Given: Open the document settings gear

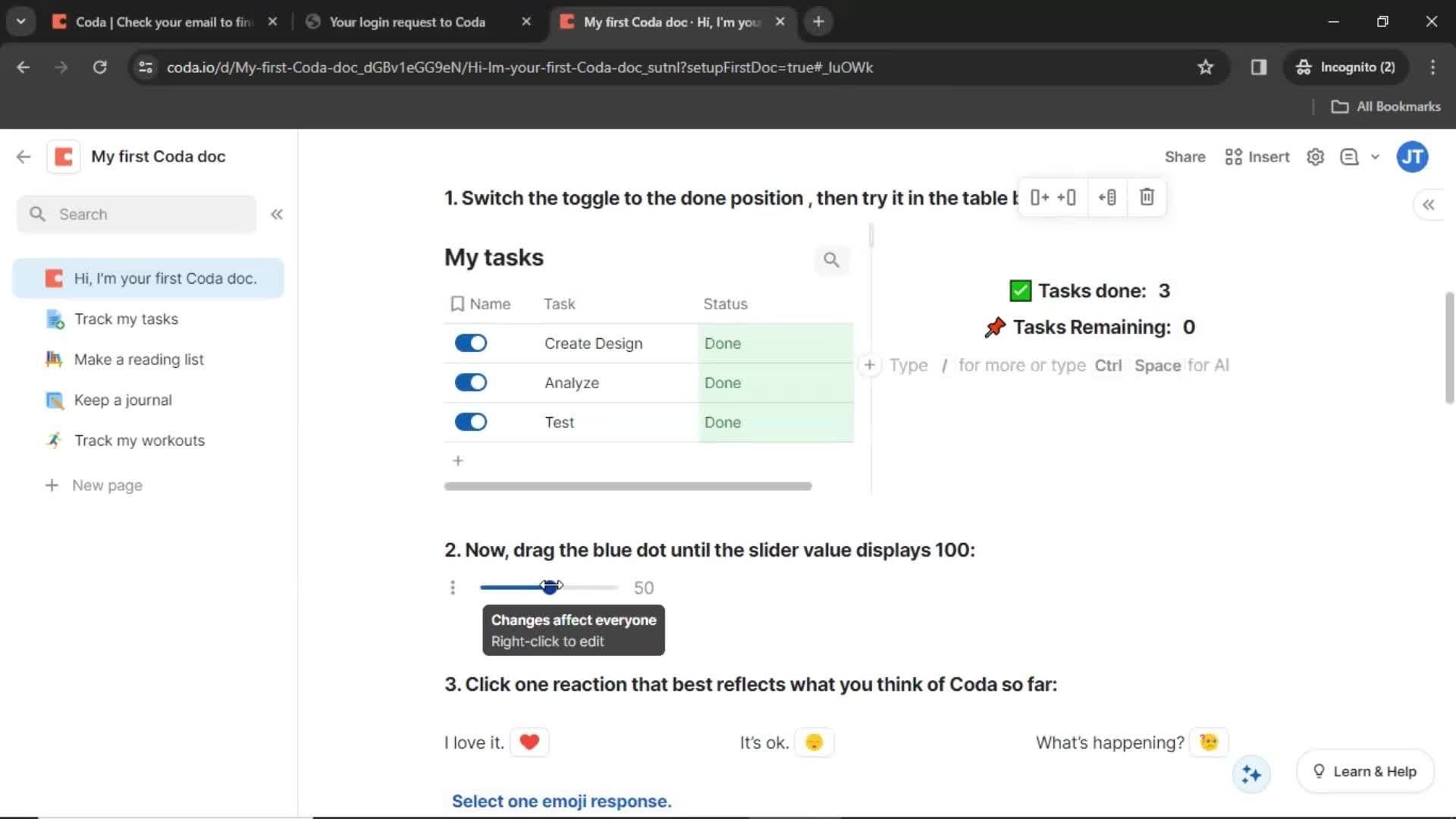Looking at the screenshot, I should pyautogui.click(x=1316, y=157).
